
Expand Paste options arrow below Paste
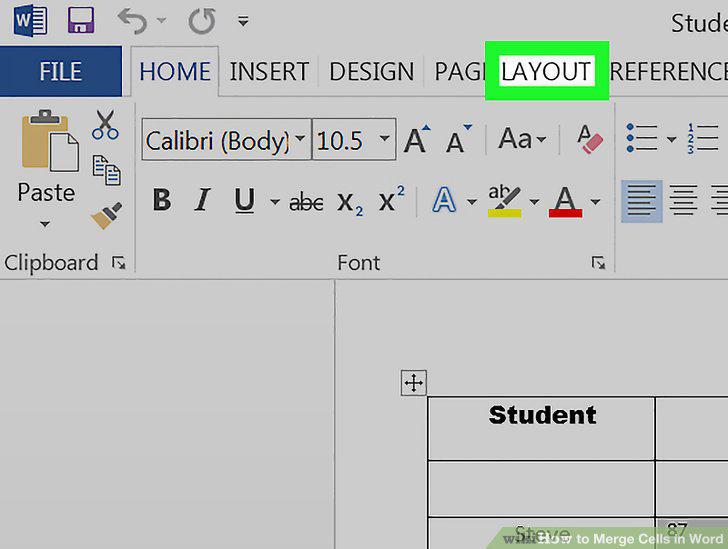45,224
